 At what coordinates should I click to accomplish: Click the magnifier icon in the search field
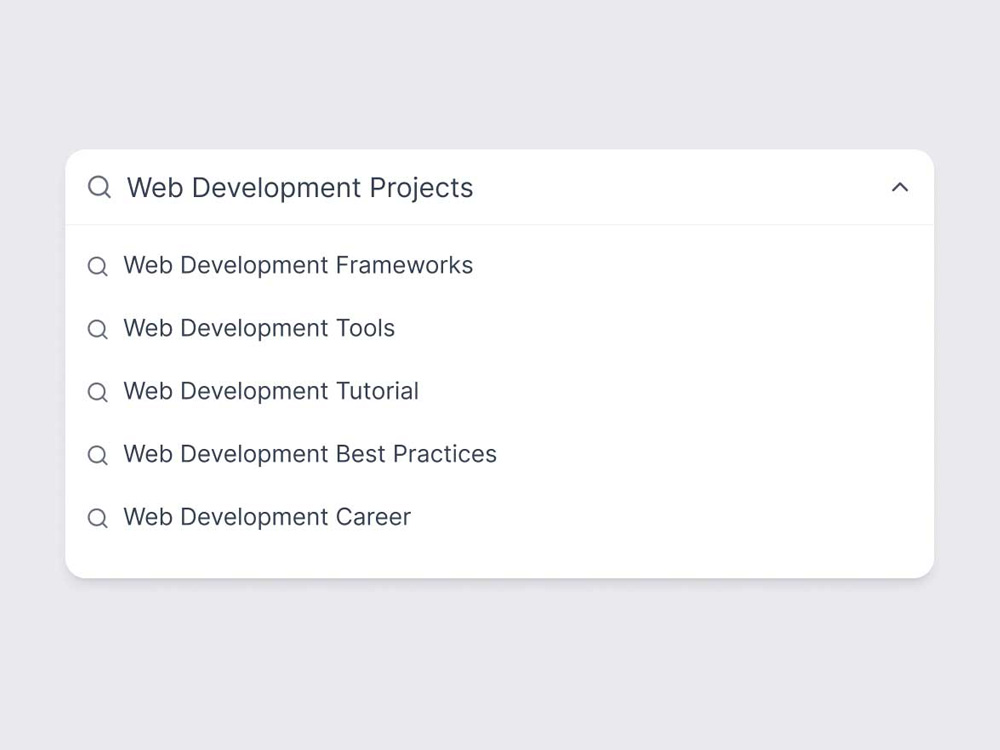click(x=99, y=188)
